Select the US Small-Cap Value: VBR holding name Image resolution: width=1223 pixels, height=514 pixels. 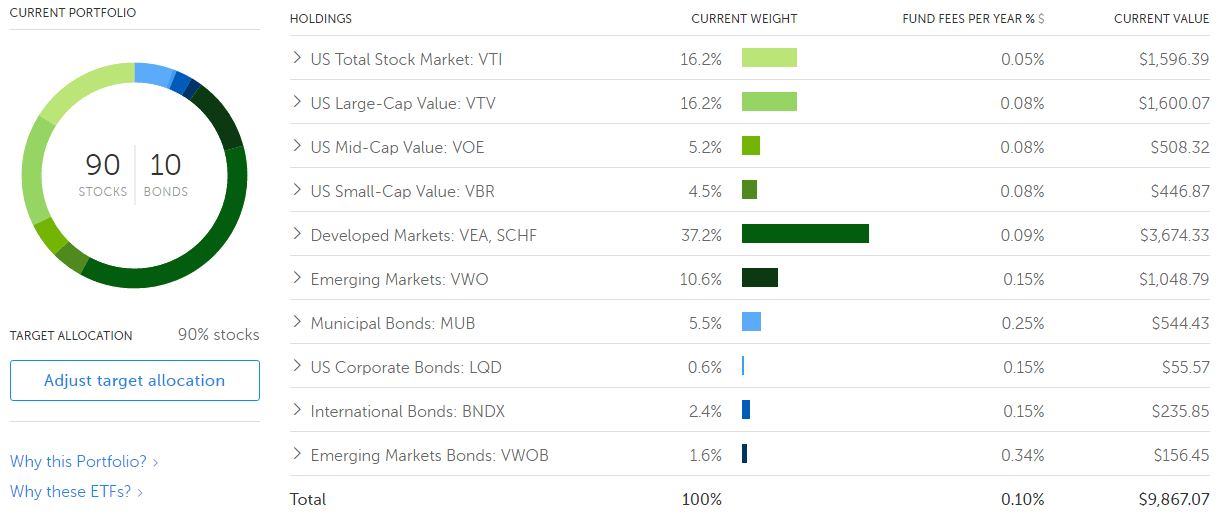tap(400, 191)
